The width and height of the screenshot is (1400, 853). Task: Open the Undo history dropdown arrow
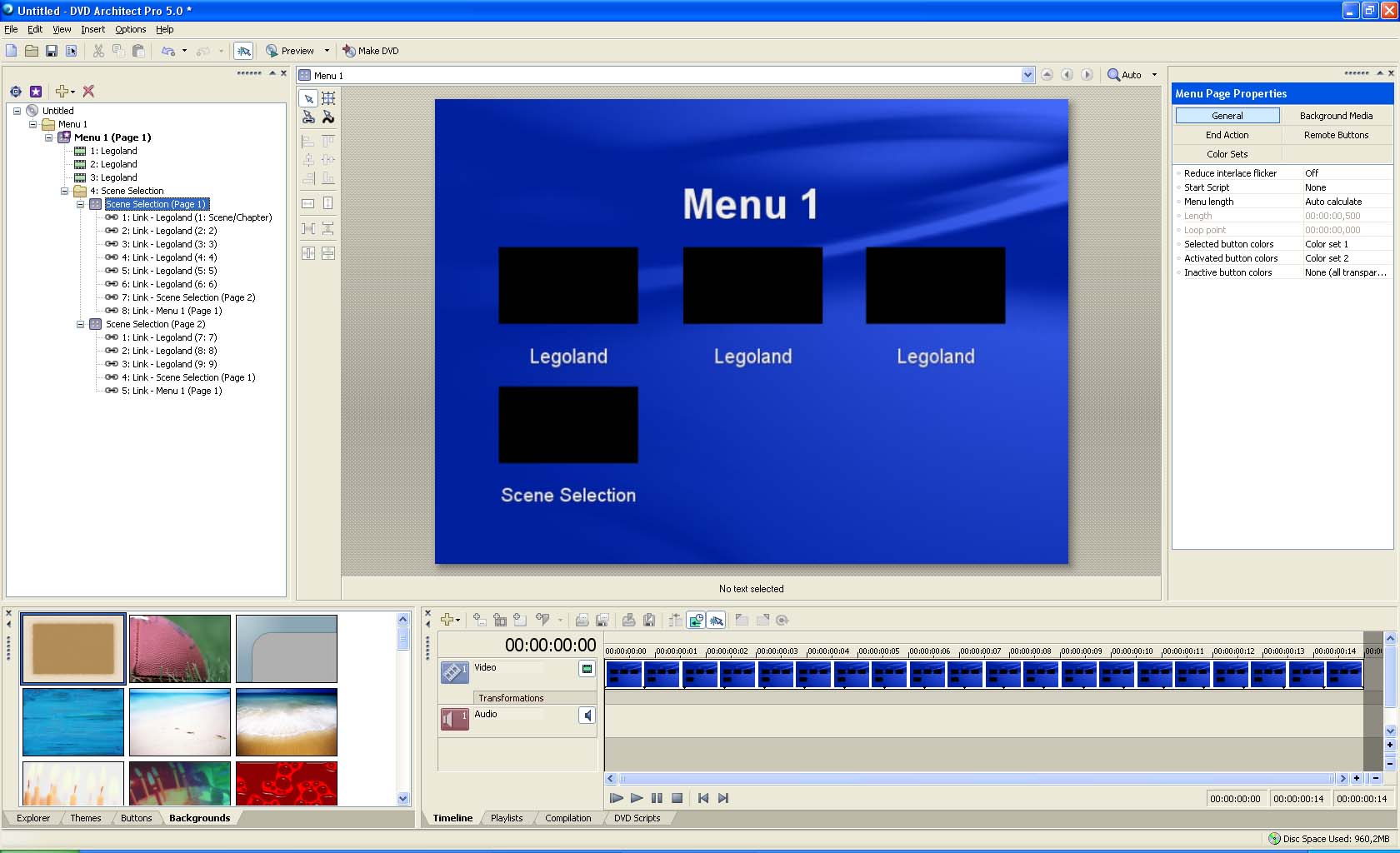(184, 51)
